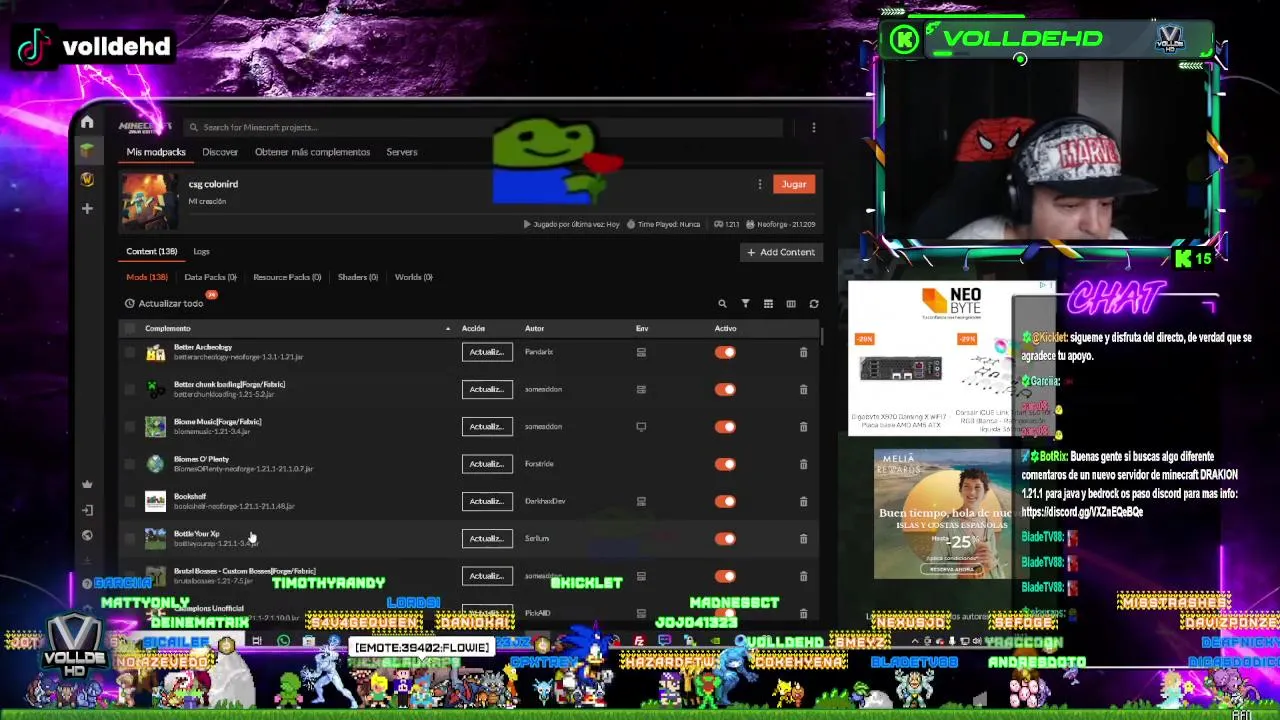Click the Autor column header
This screenshot has height=720, width=1280.
coord(534,329)
